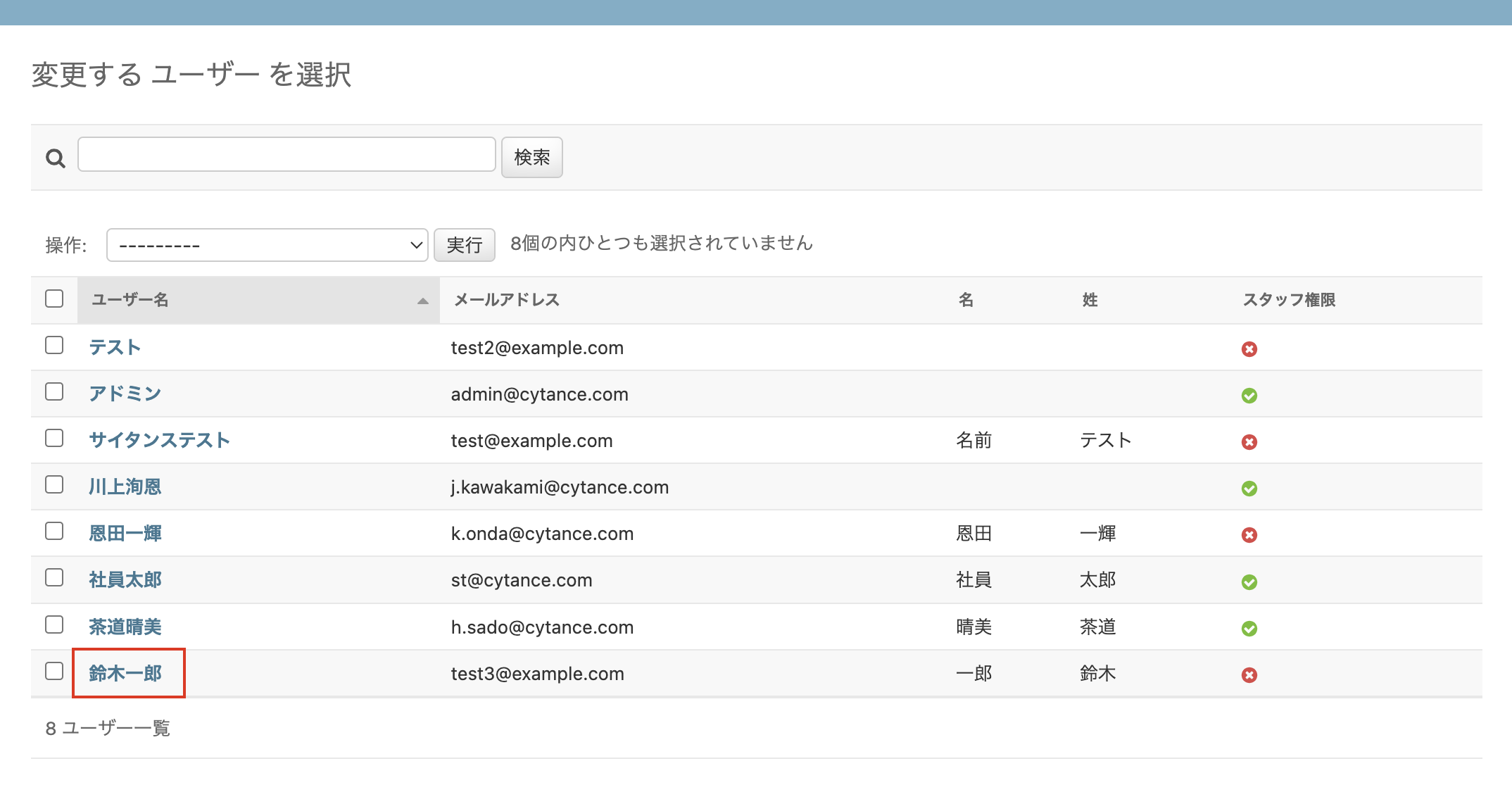
Task: Click red X staff icon for テスト row
Action: pyautogui.click(x=1249, y=349)
